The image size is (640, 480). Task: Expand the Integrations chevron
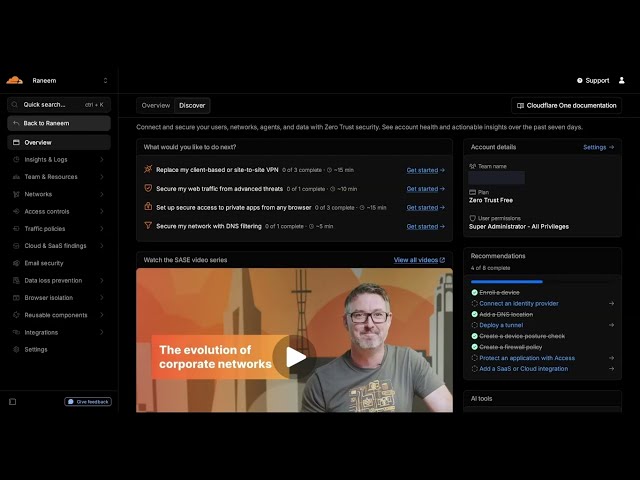pos(102,332)
